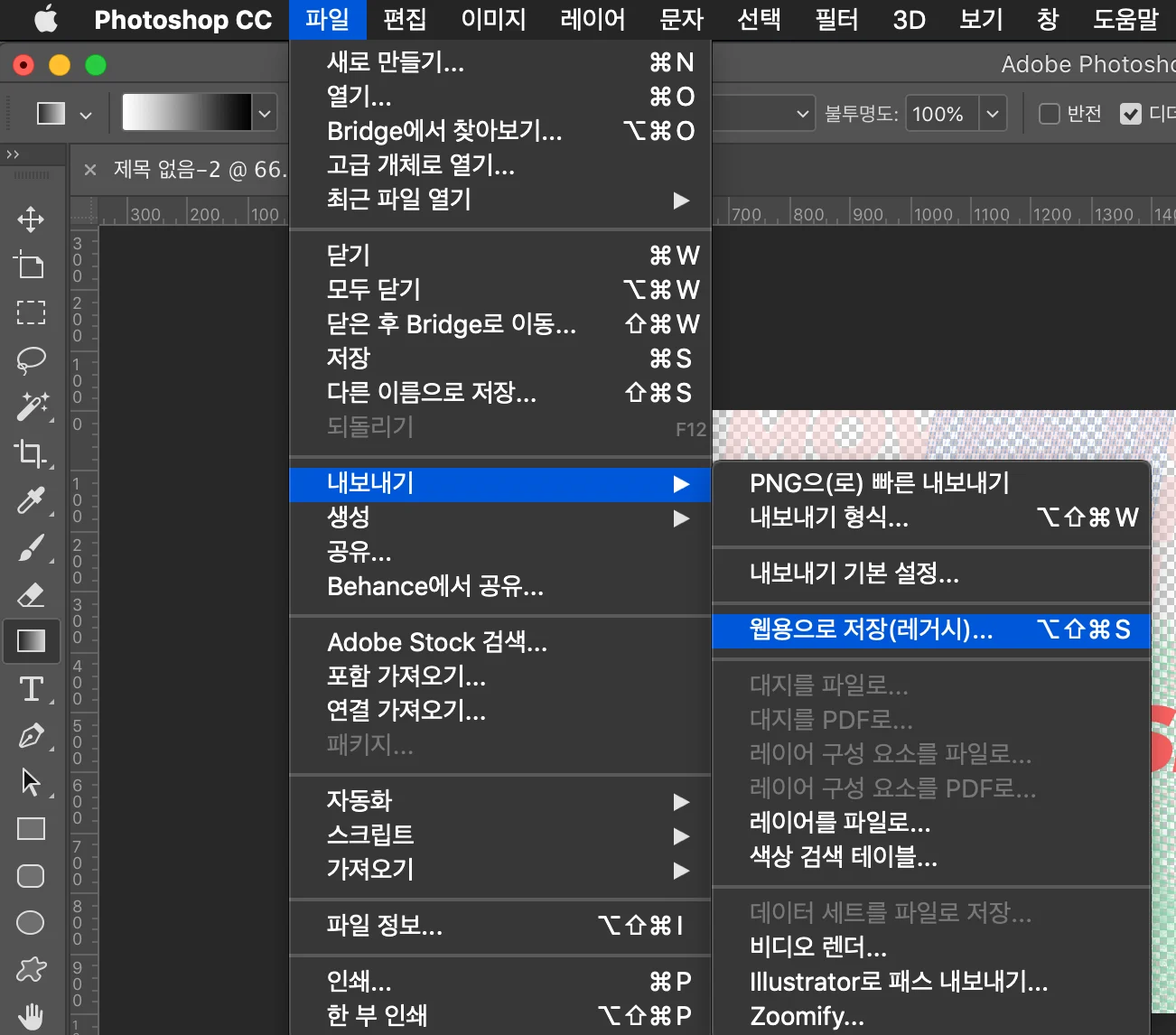Expand the 최근 파일 열기 submenu
The image size is (1176, 1035).
[500, 200]
